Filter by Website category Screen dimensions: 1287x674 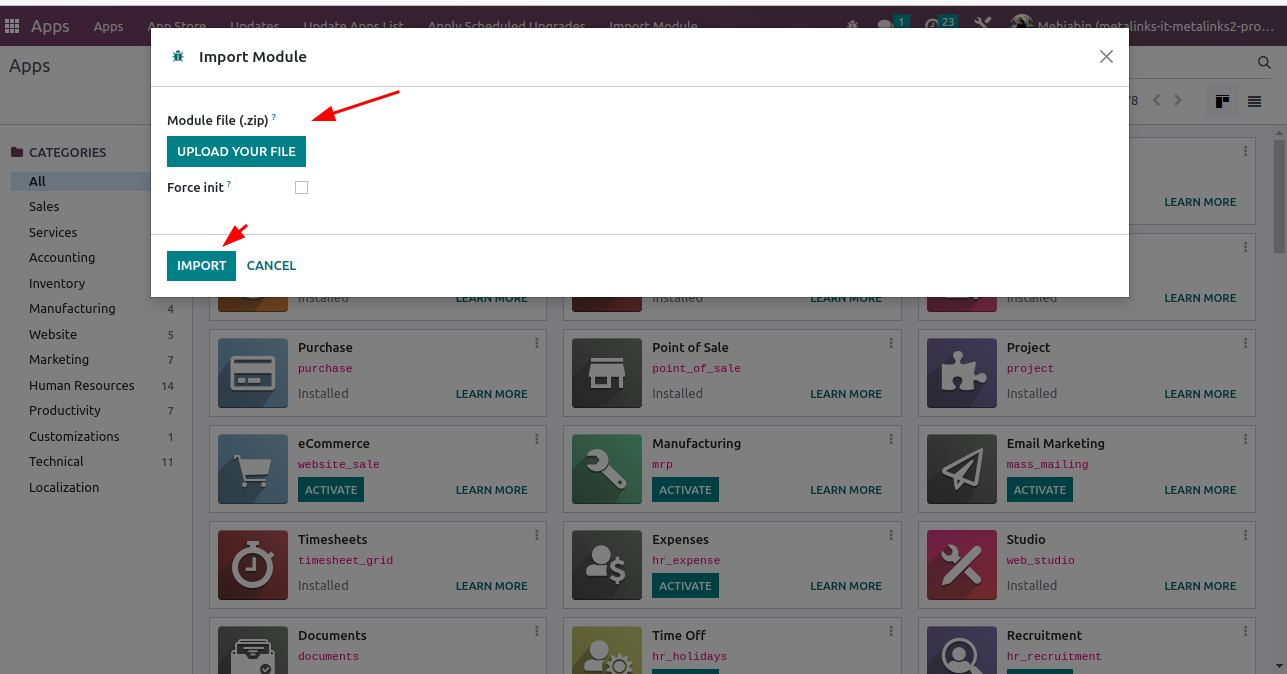(x=53, y=334)
